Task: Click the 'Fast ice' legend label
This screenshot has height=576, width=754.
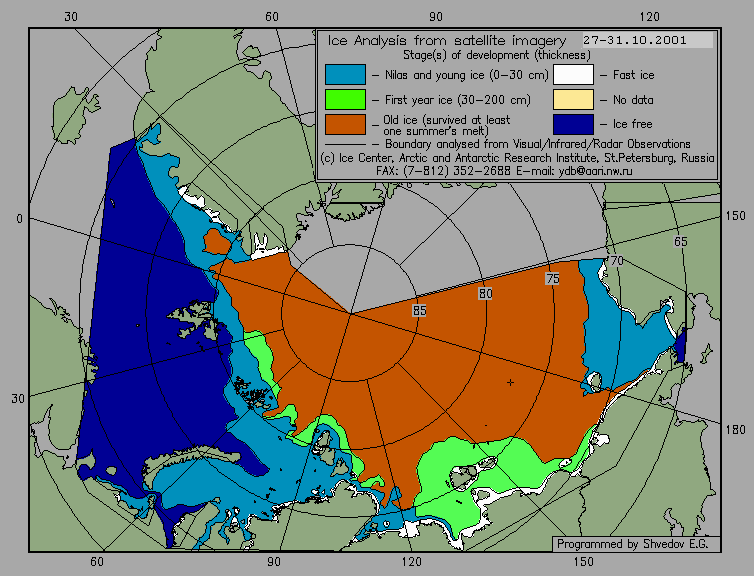Action: click(x=633, y=75)
